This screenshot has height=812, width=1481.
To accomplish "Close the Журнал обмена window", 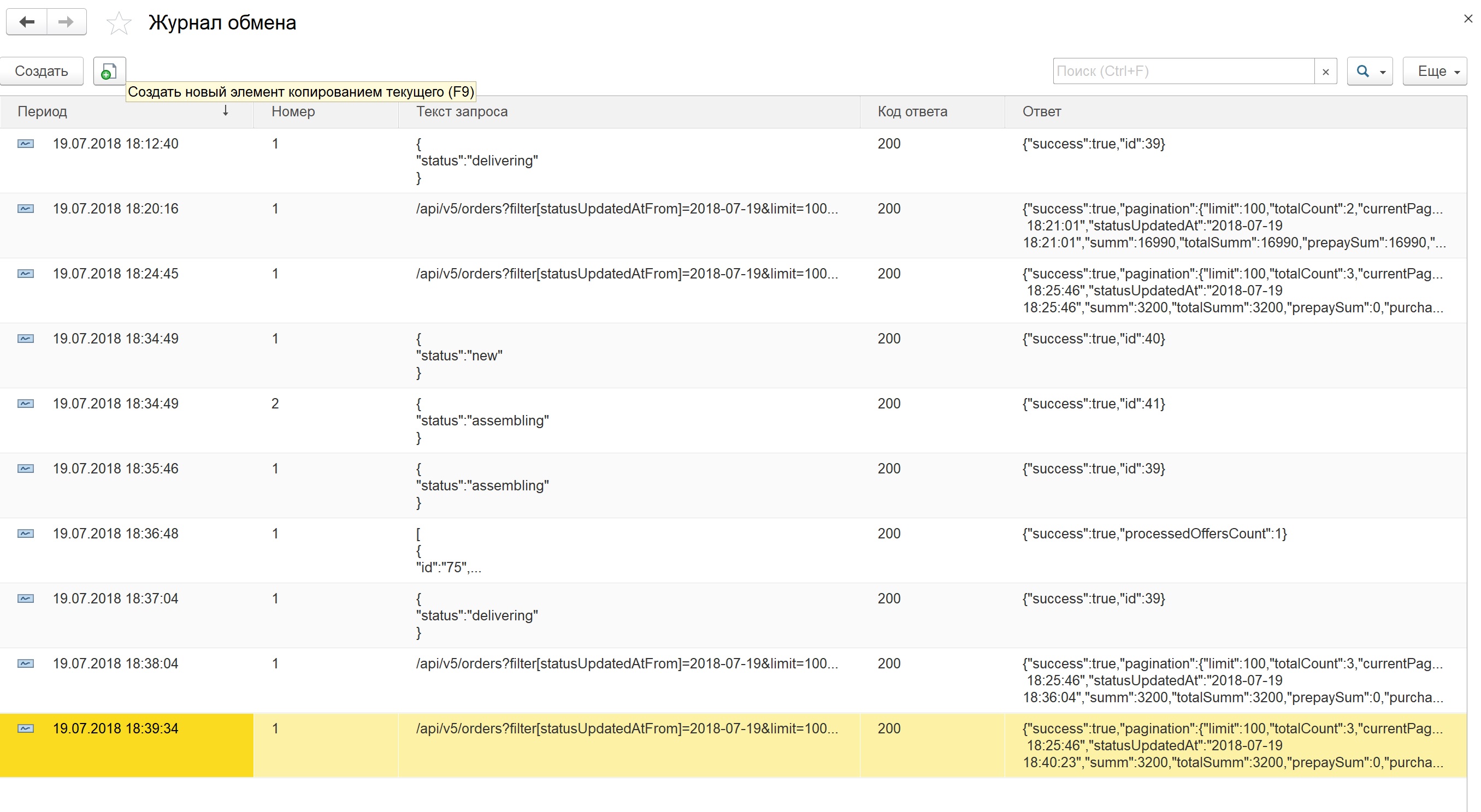I will (x=1468, y=19).
